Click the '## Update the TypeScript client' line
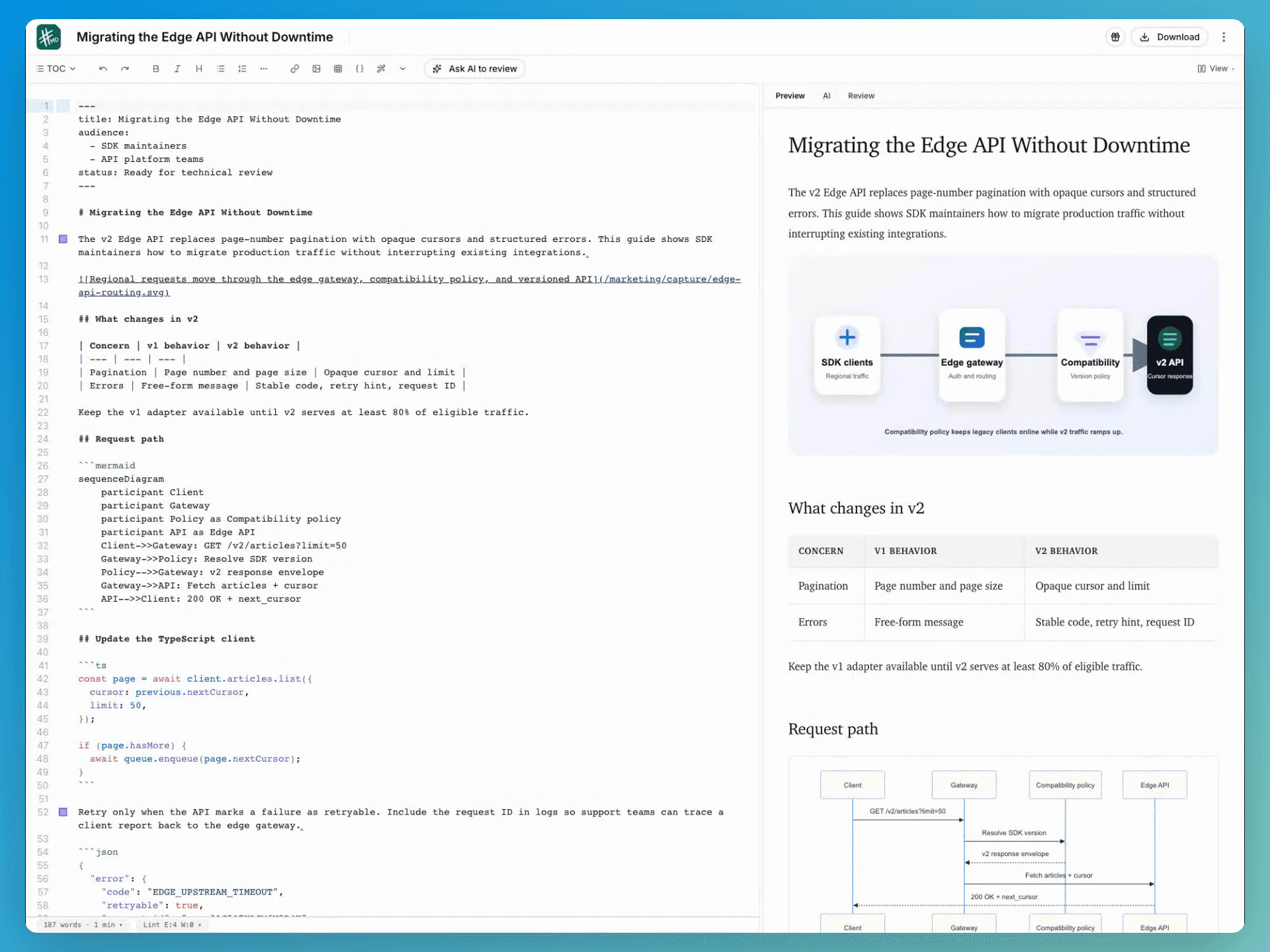The height and width of the screenshot is (952, 1270). 167,639
